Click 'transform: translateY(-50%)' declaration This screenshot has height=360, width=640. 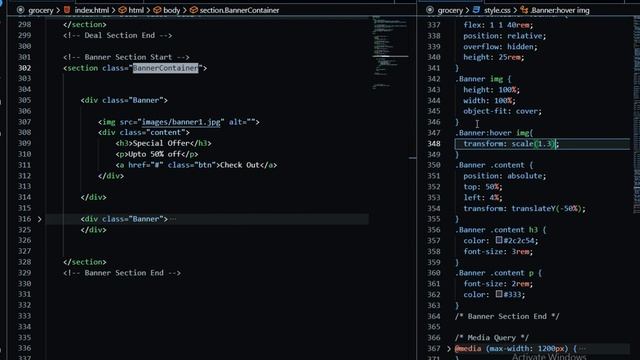pyautogui.click(x=524, y=209)
